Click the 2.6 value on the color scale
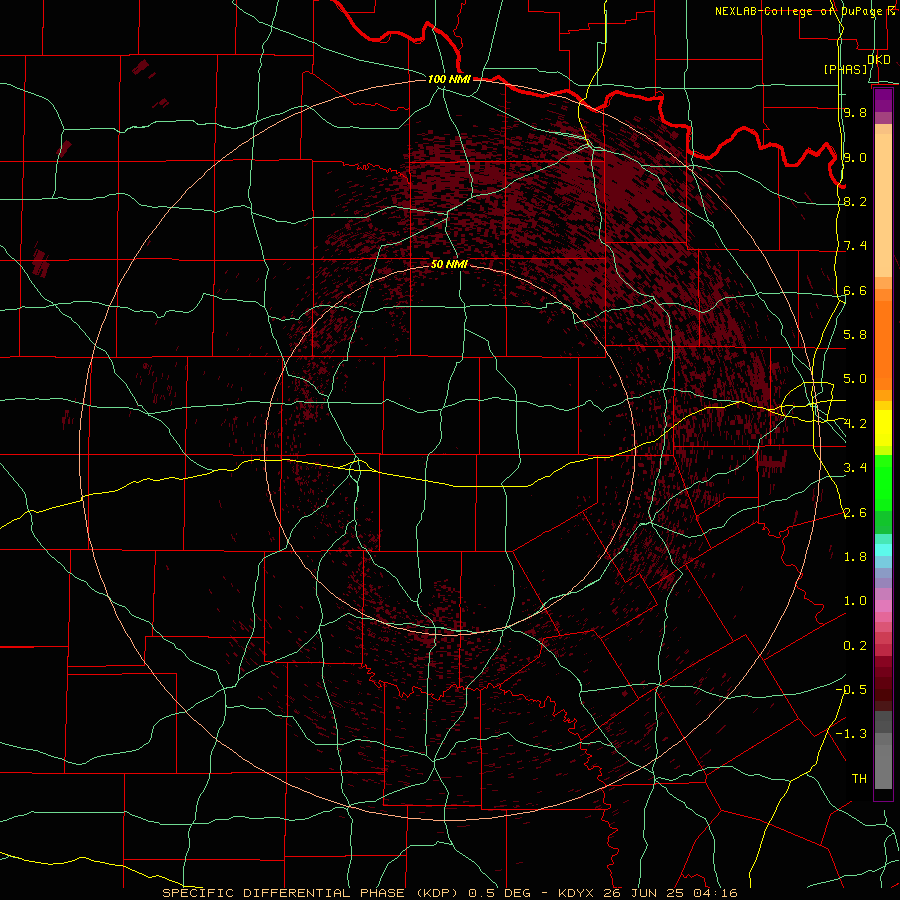 tap(855, 513)
